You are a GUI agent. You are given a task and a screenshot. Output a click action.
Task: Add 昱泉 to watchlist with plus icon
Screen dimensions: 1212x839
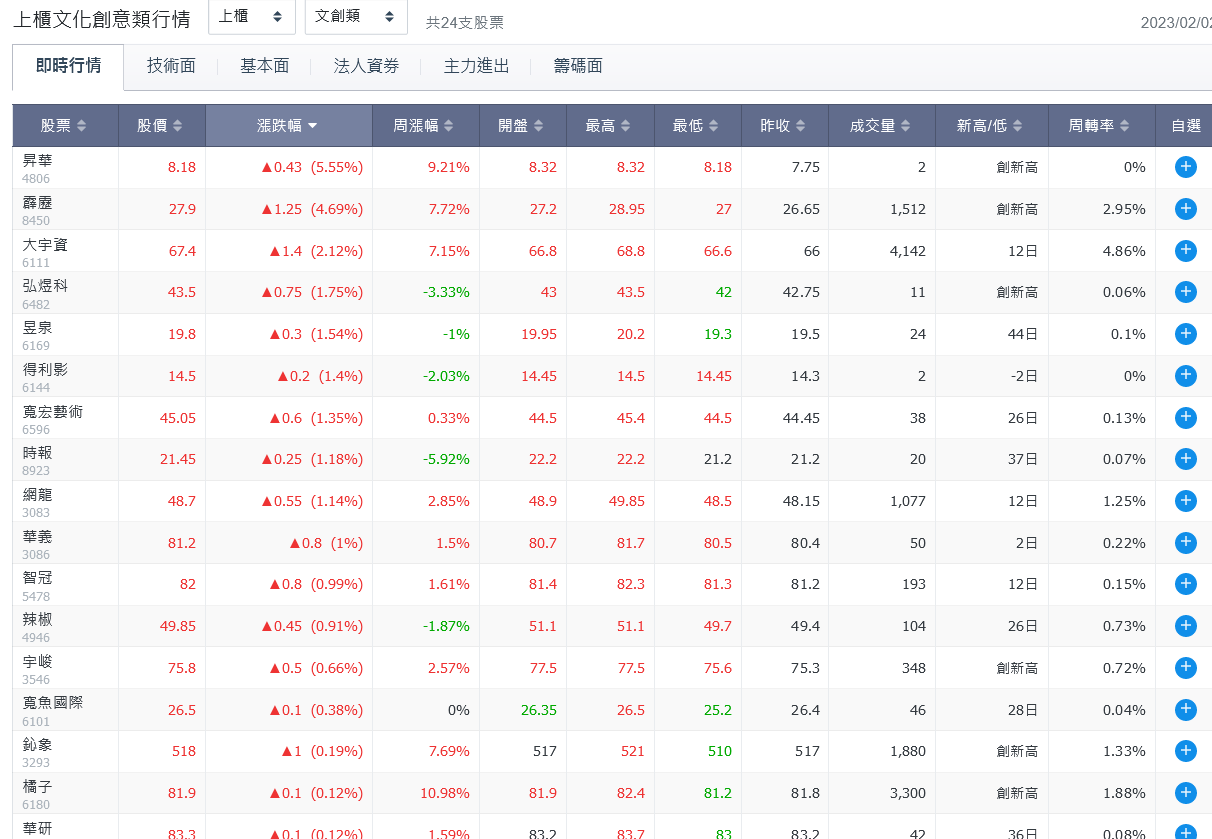[x=1185, y=334]
